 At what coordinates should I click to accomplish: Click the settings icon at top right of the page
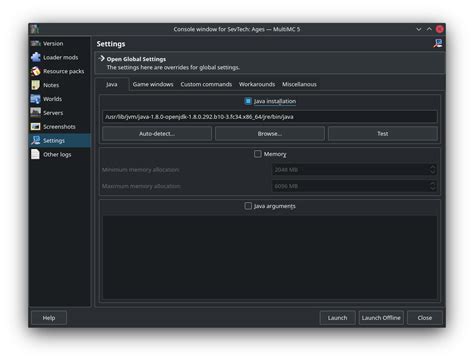pos(438,44)
